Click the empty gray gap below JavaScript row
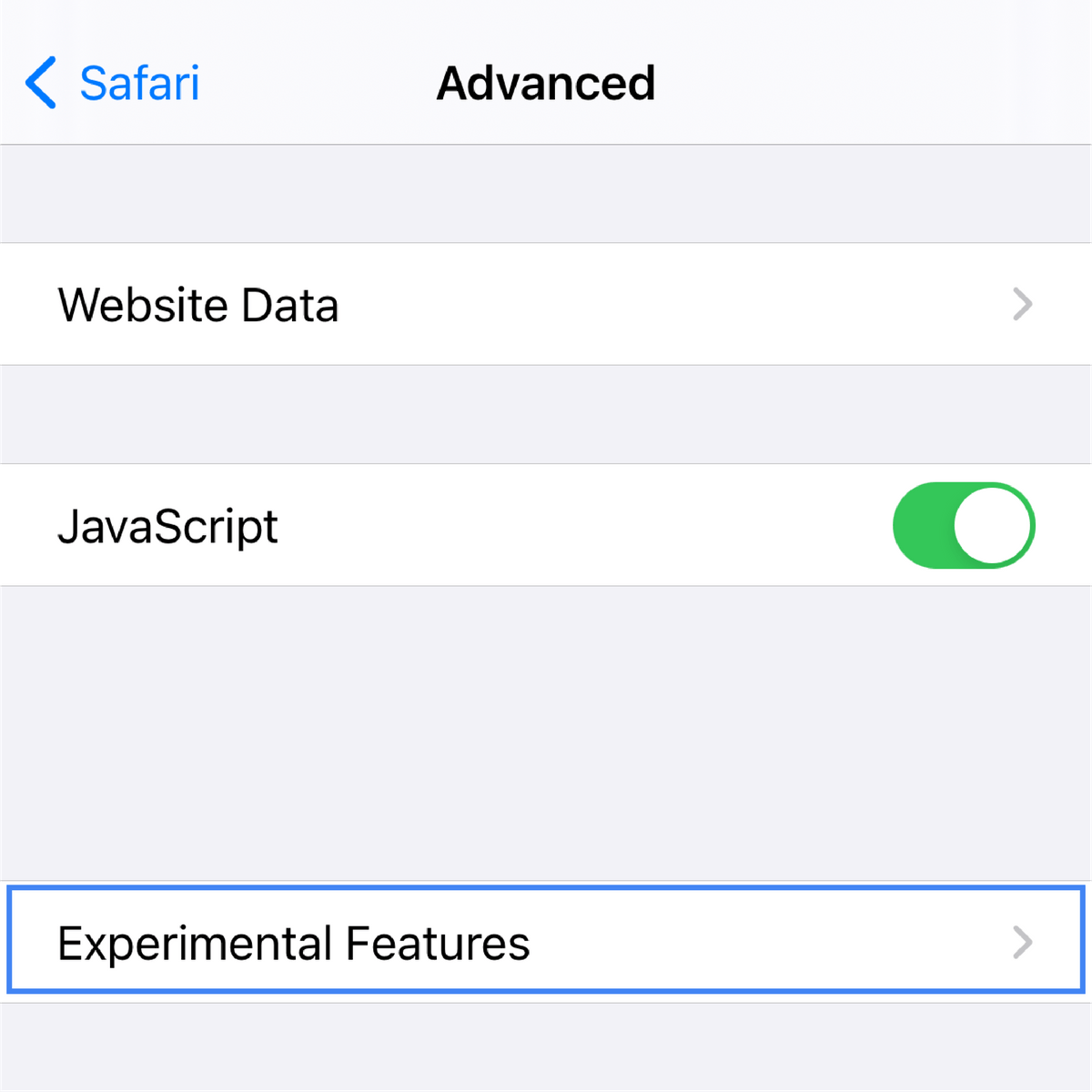1092x1092 pixels. click(x=546, y=733)
